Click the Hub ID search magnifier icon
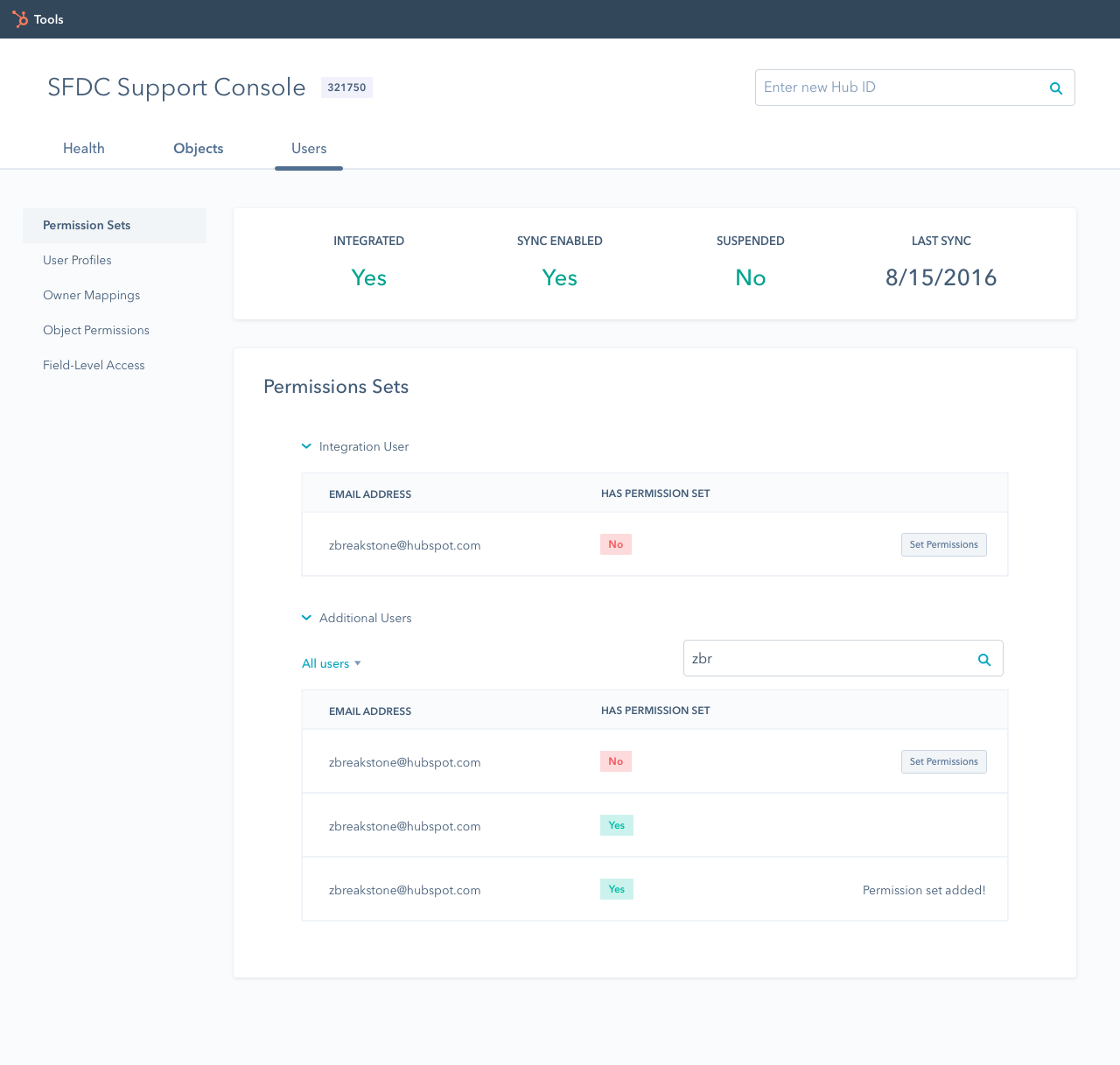The height and width of the screenshot is (1065, 1120). (x=1056, y=88)
